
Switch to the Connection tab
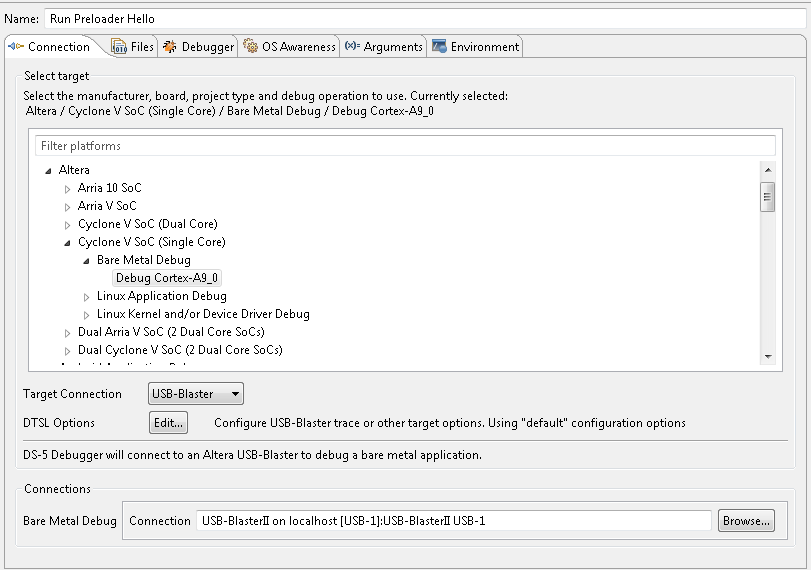point(51,47)
